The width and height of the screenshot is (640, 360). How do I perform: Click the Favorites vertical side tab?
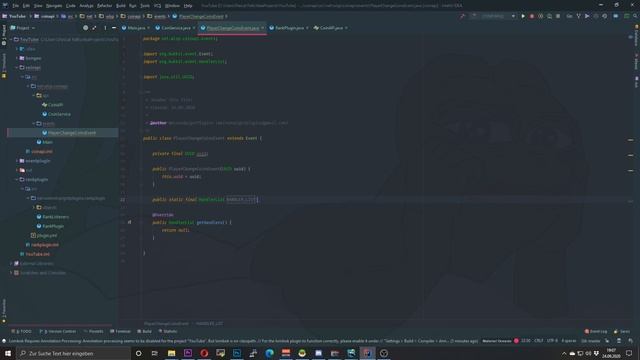(x=4, y=311)
